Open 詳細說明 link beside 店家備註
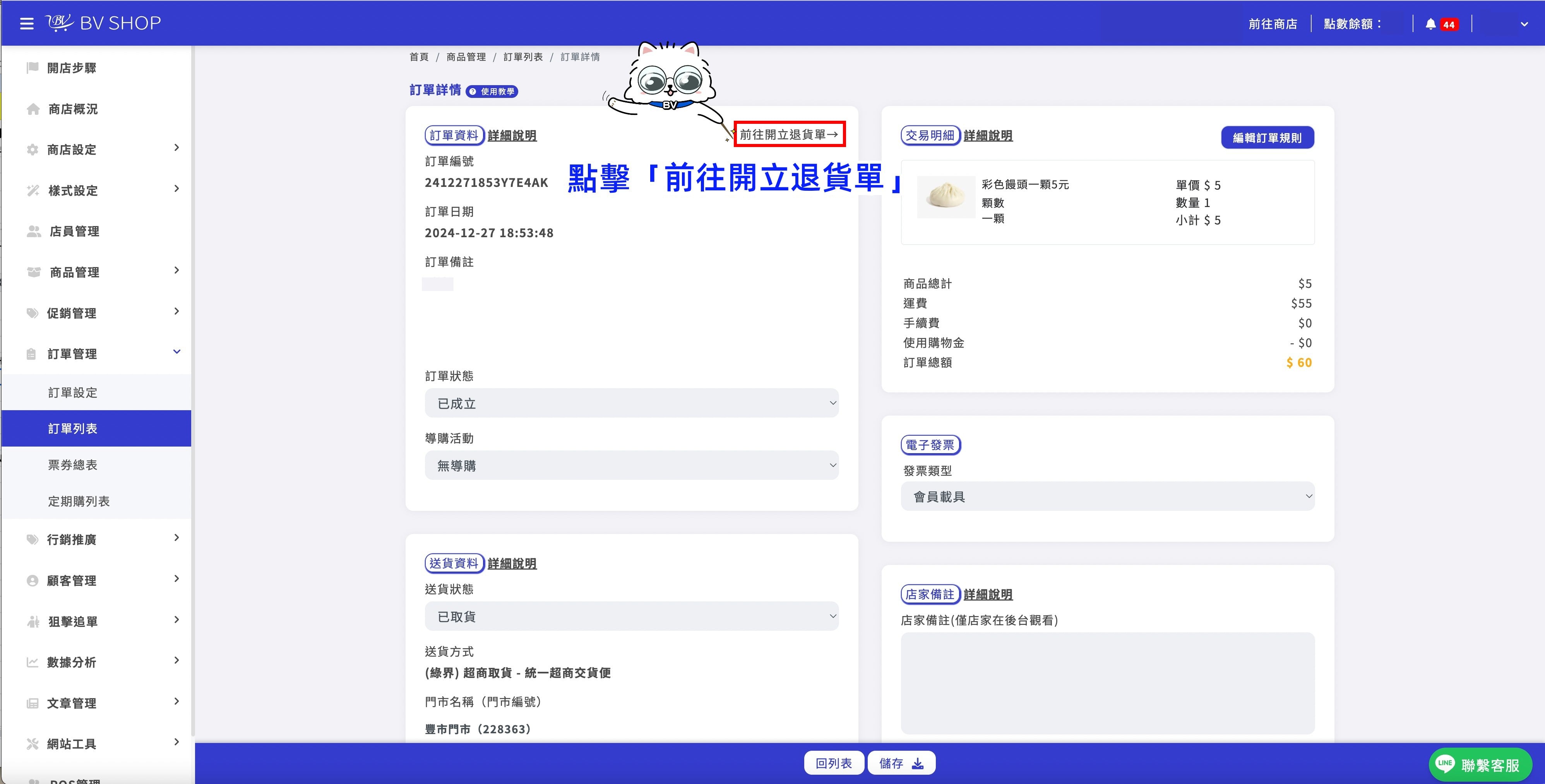Screen dimensions: 1545x784 tap(988, 594)
